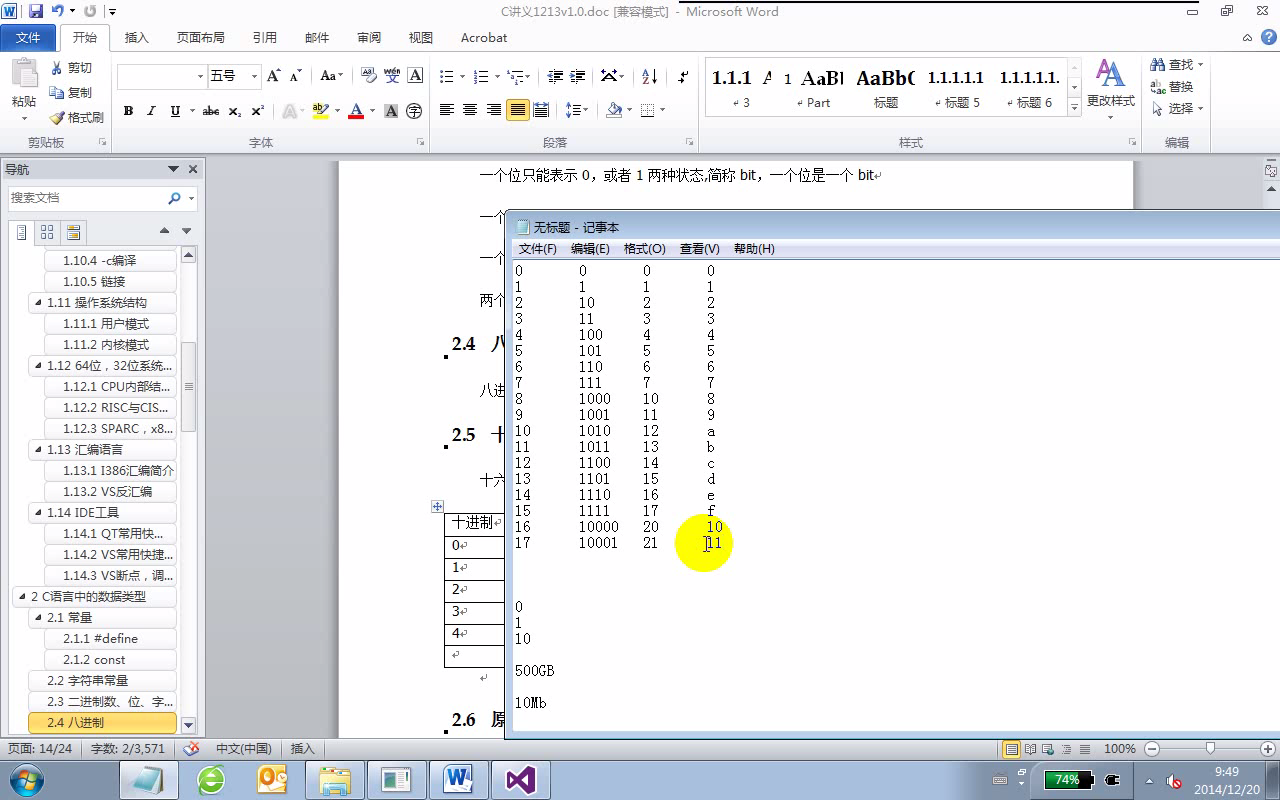Click the Redo icon in title bar

point(90,12)
